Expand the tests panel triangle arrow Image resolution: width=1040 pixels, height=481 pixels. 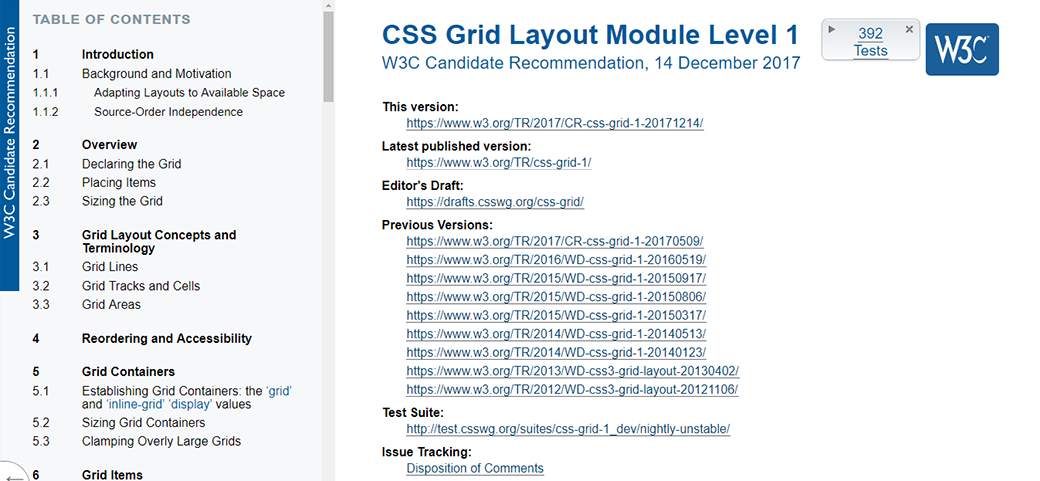coord(832,29)
